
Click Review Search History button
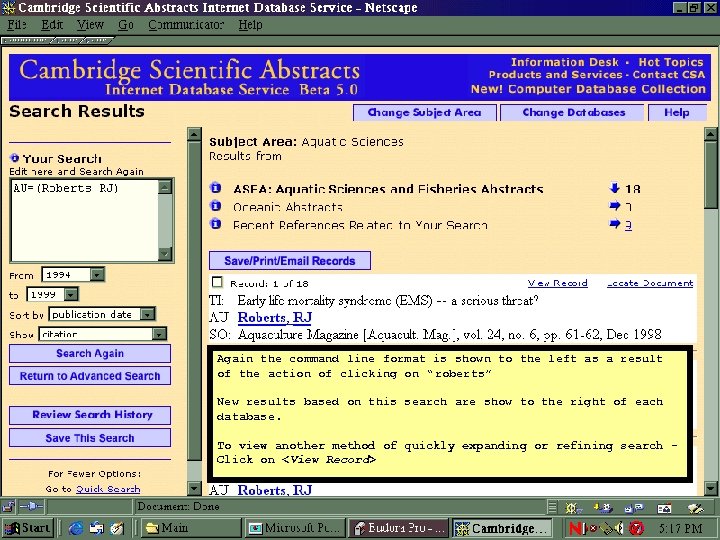tap(90, 415)
